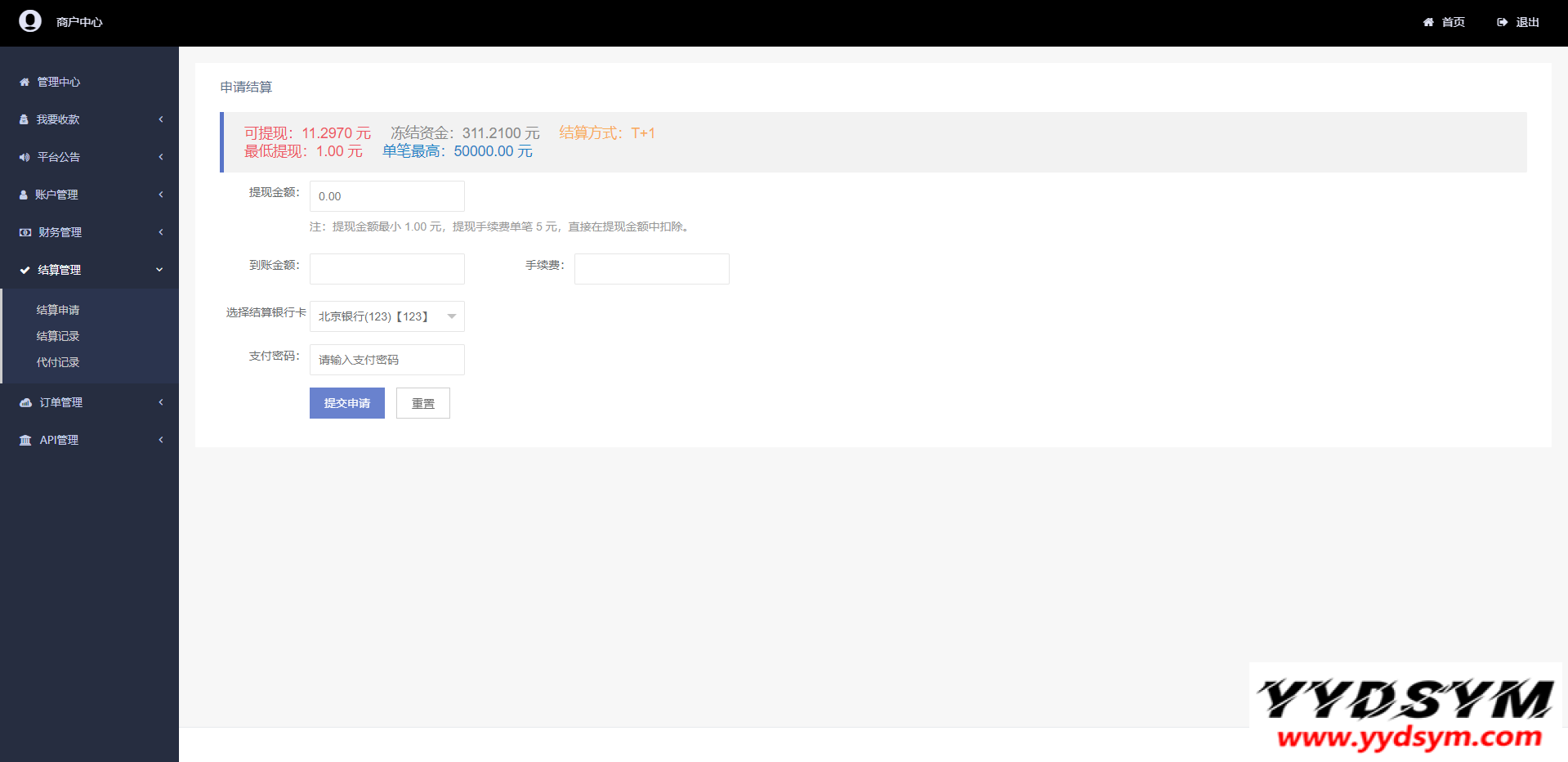Screen dimensions: 1568x762
Task: Select 结算申请 submenu item
Action: pyautogui.click(x=58, y=310)
